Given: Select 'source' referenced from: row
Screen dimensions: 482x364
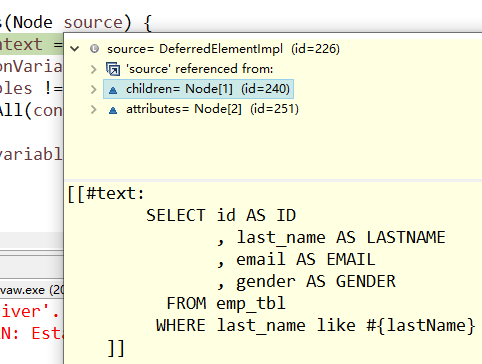Looking at the screenshot, I should click(x=199, y=69).
